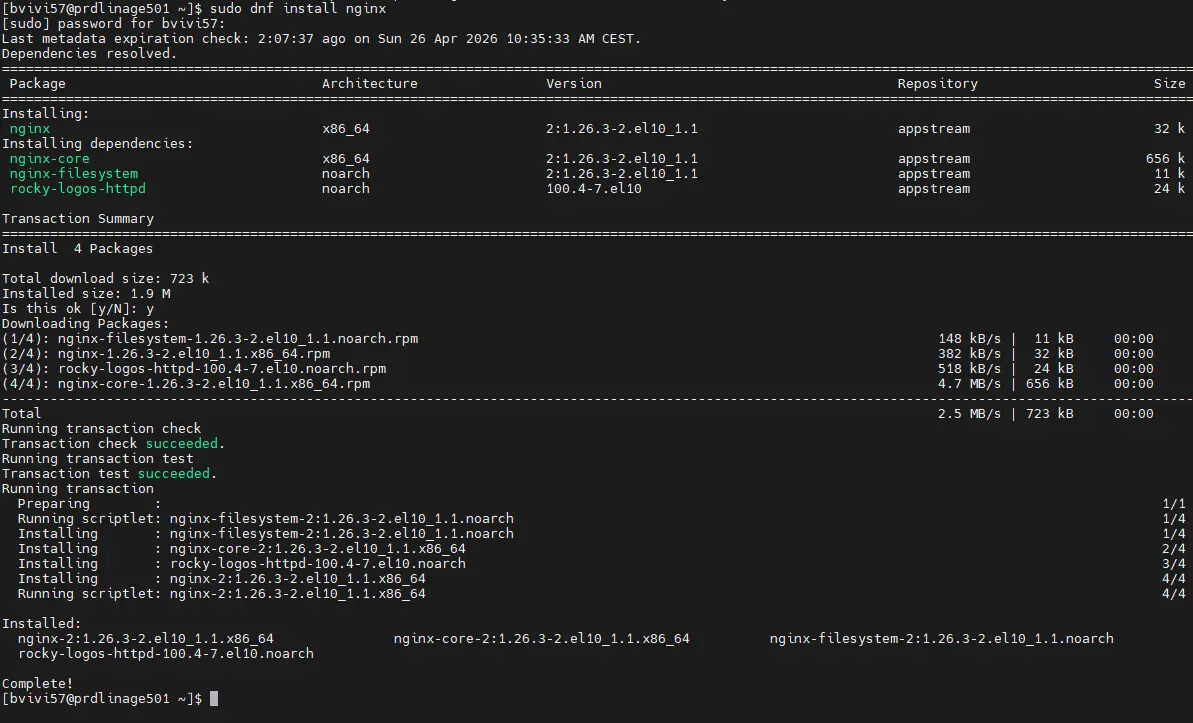Image resolution: width=1193 pixels, height=723 pixels.
Task: Click the 'Architecture' column header
Action: pos(370,84)
